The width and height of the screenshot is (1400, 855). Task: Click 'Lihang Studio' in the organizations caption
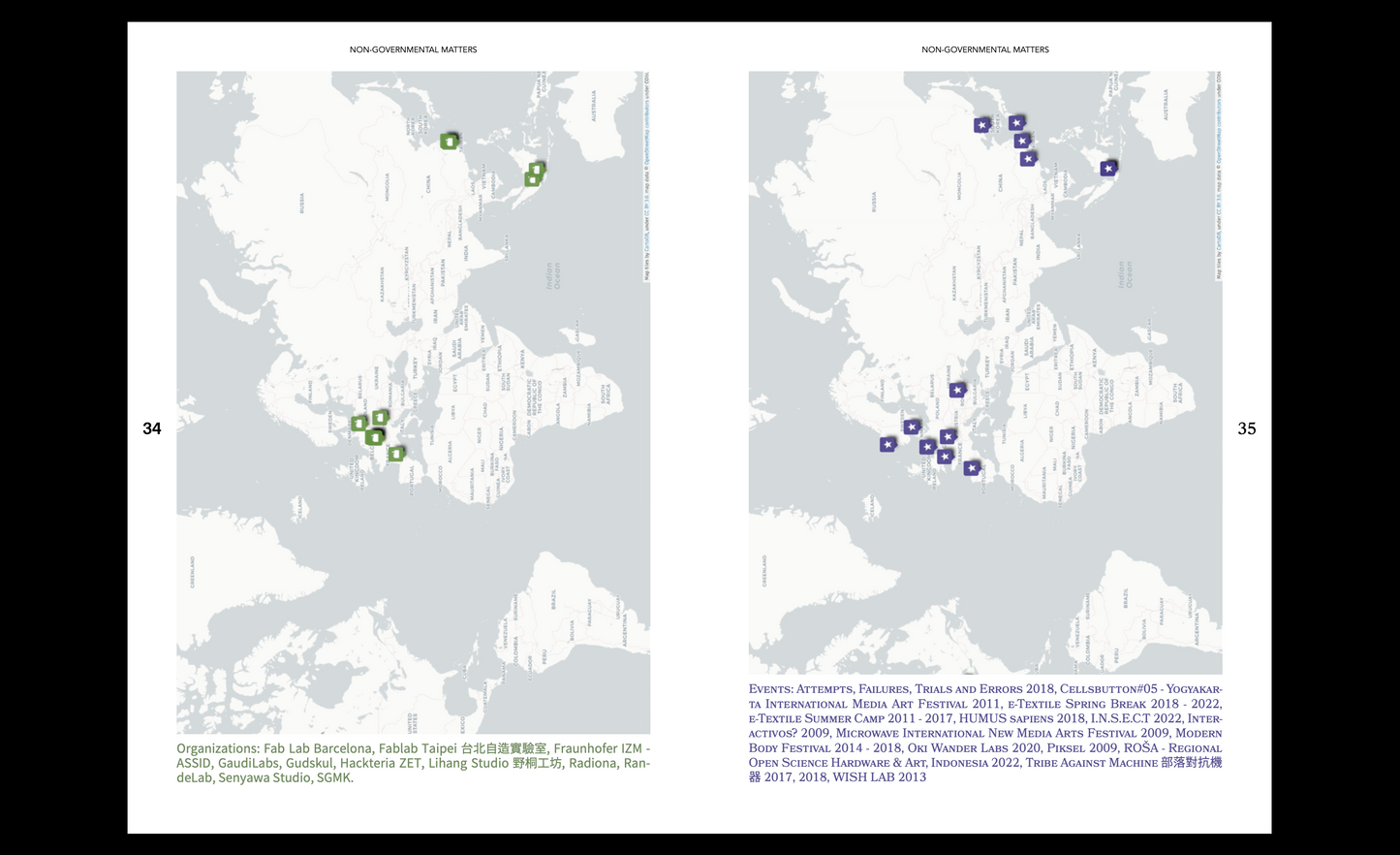point(468,763)
